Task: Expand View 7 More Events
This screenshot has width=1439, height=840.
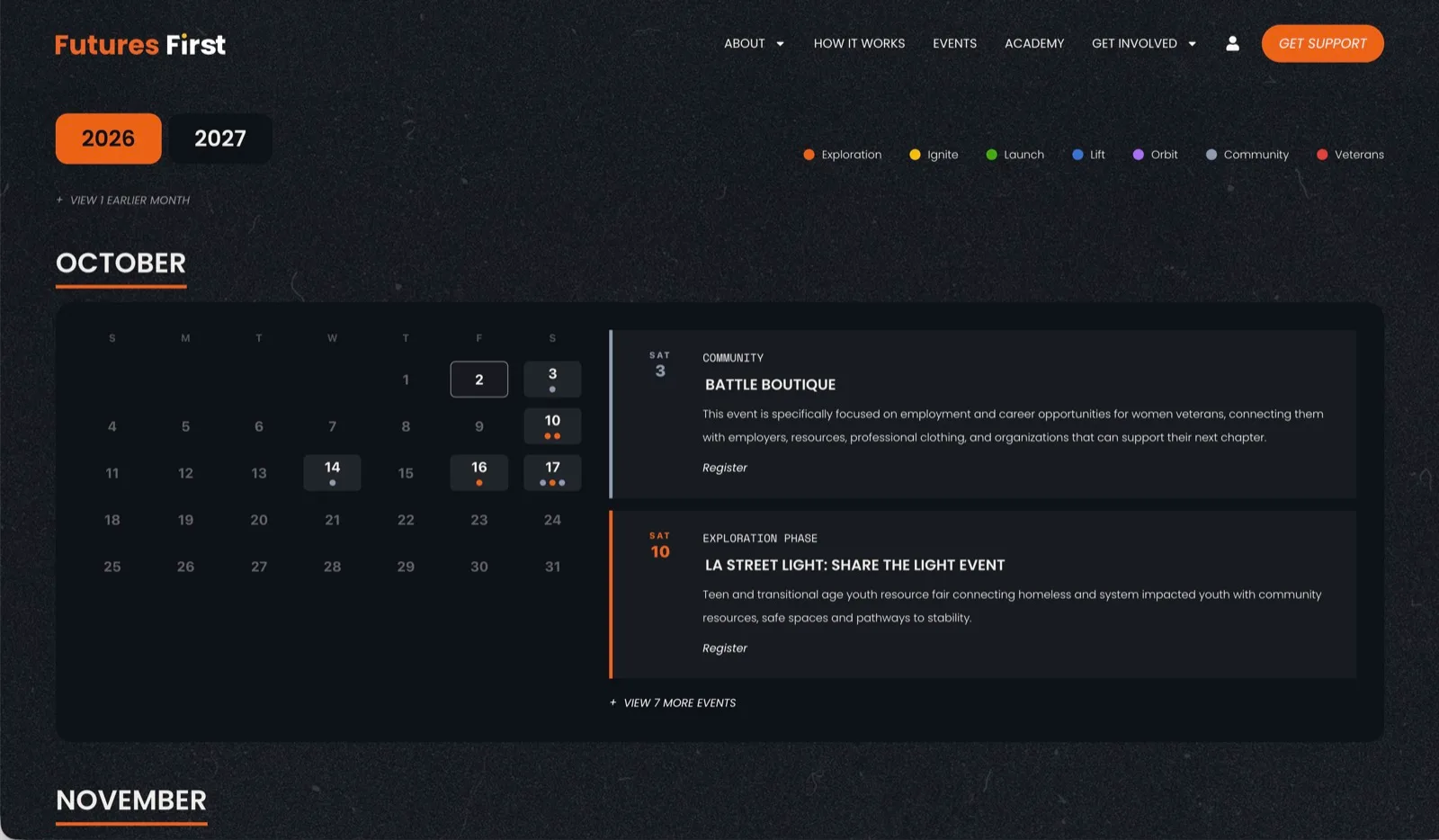Action: (673, 702)
